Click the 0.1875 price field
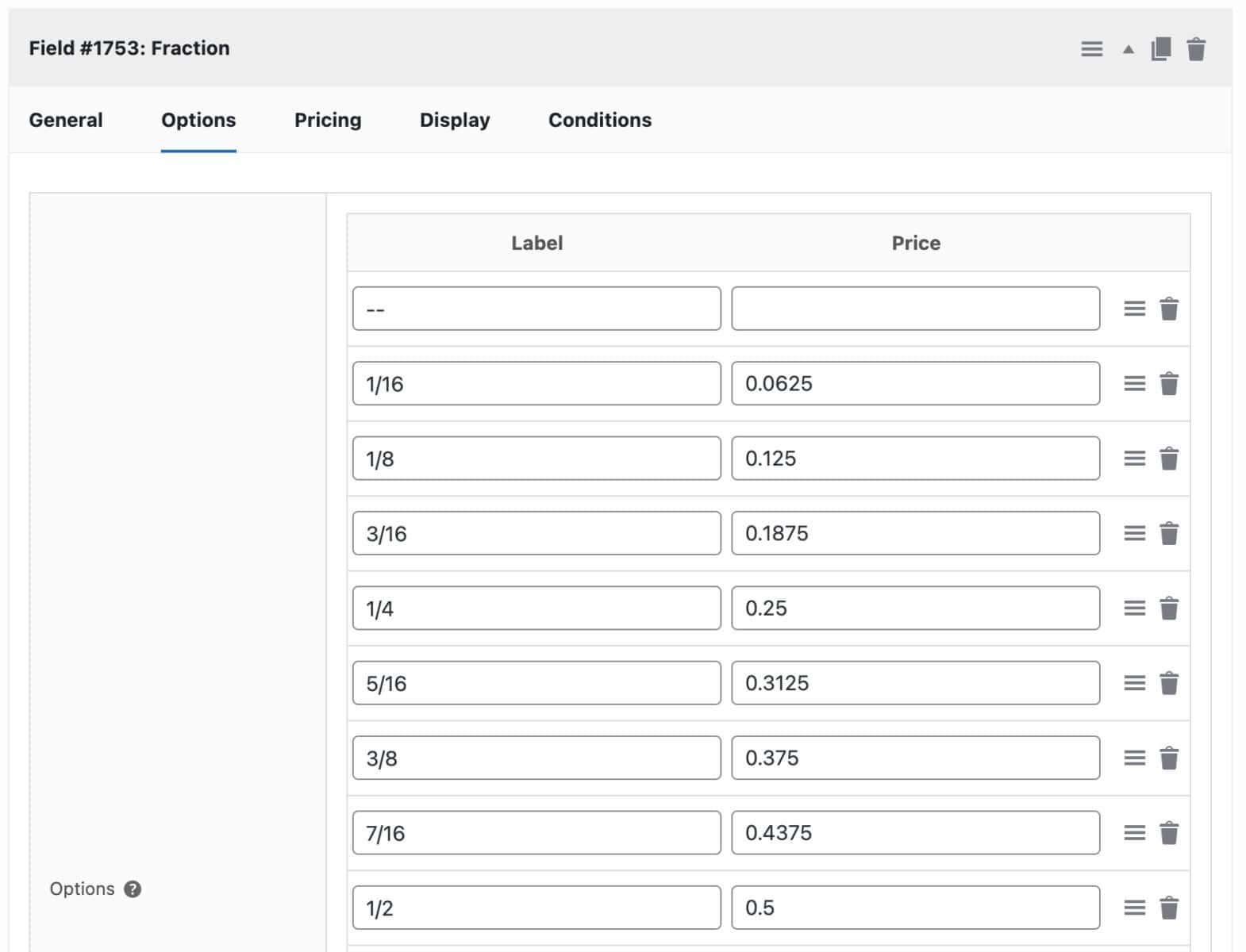Viewport: 1246px width, 952px height. click(x=916, y=533)
